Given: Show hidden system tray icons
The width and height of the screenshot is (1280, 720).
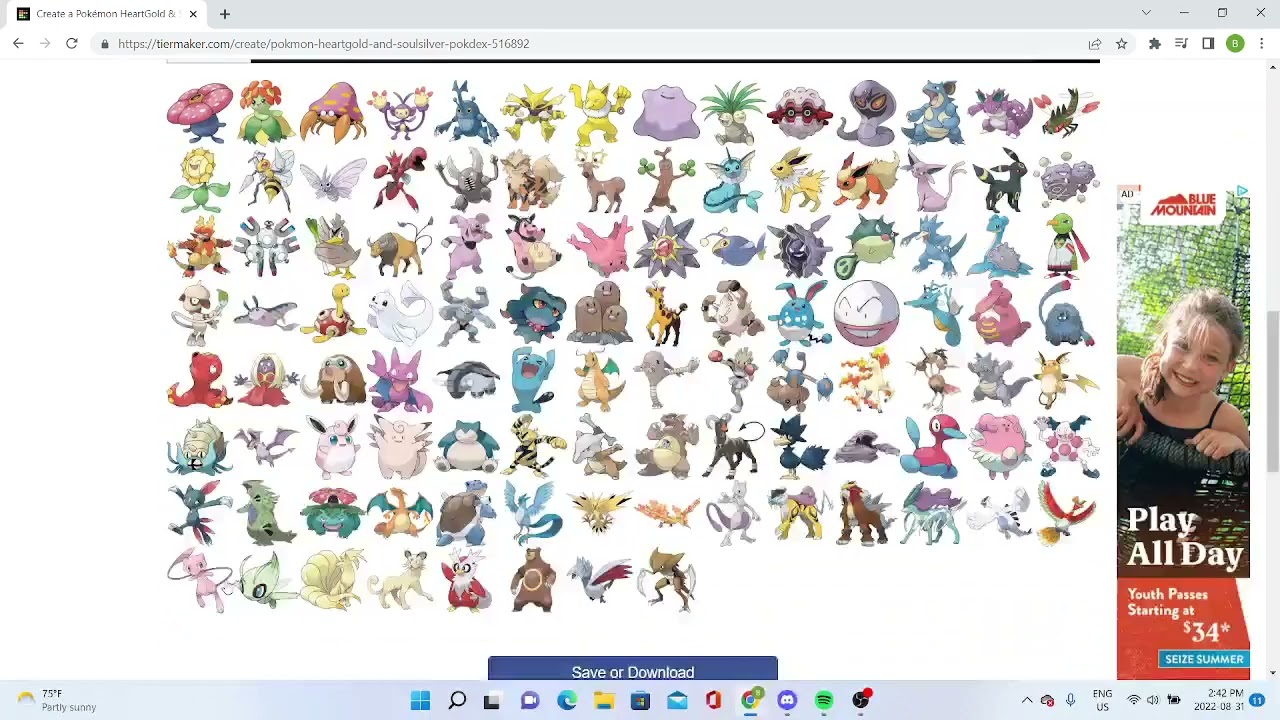Looking at the screenshot, I should coord(1027,700).
